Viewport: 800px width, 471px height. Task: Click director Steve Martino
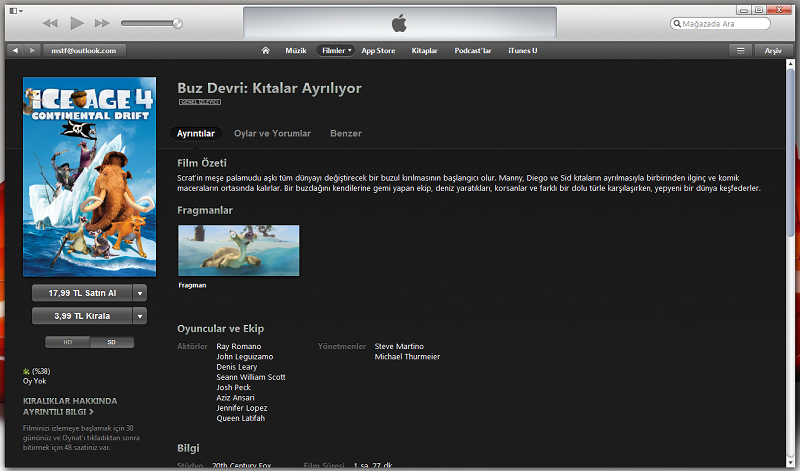[399, 346]
